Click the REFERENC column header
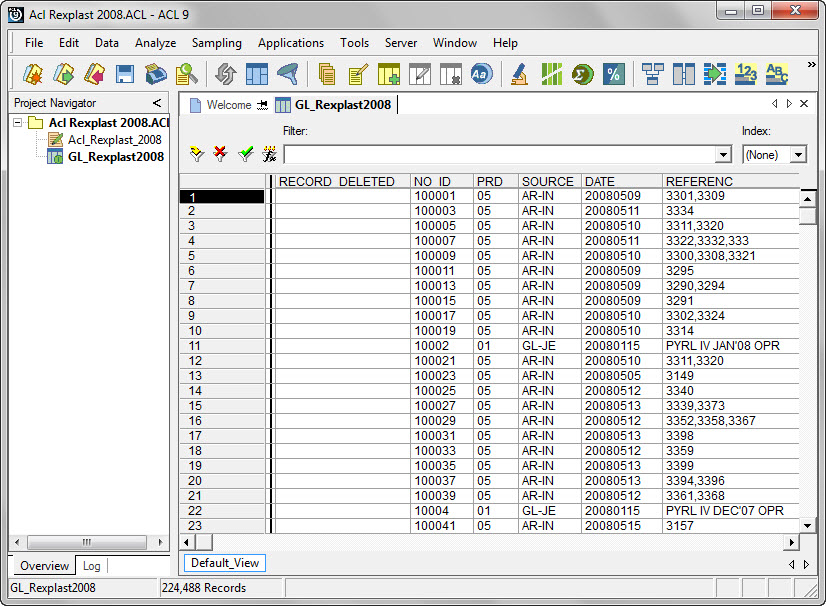The image size is (826, 606). coord(731,181)
